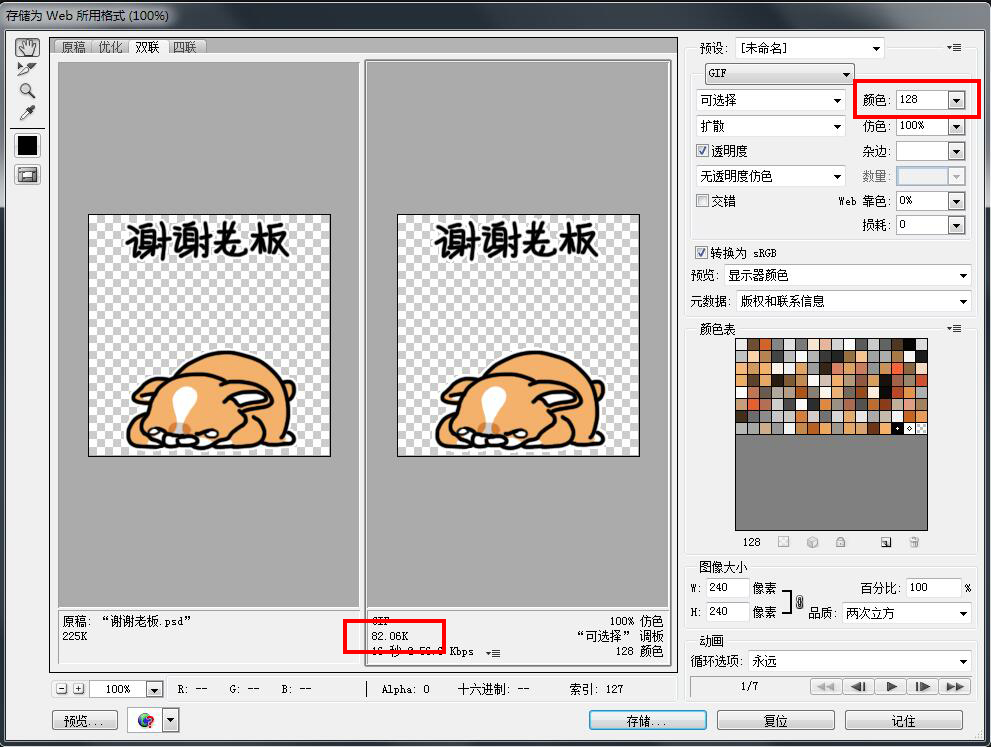Click the web-safe shift cube icon
The image size is (991, 747).
813,542
